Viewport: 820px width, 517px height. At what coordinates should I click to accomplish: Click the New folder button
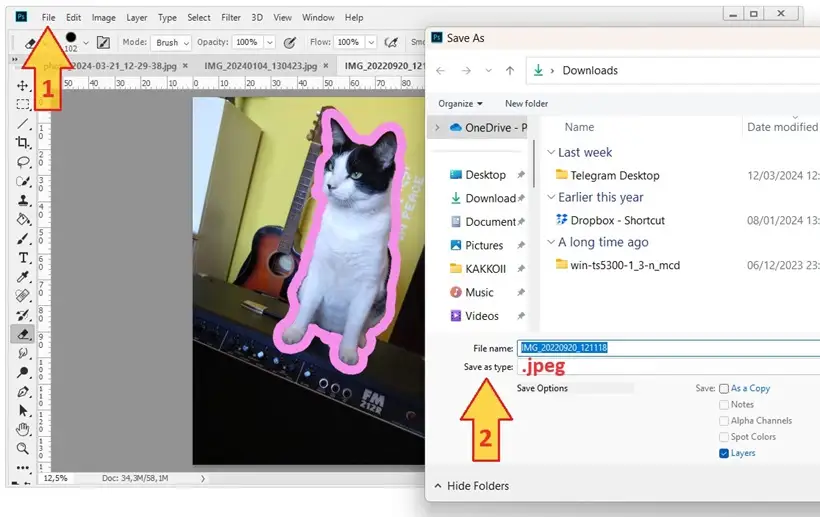coord(526,104)
